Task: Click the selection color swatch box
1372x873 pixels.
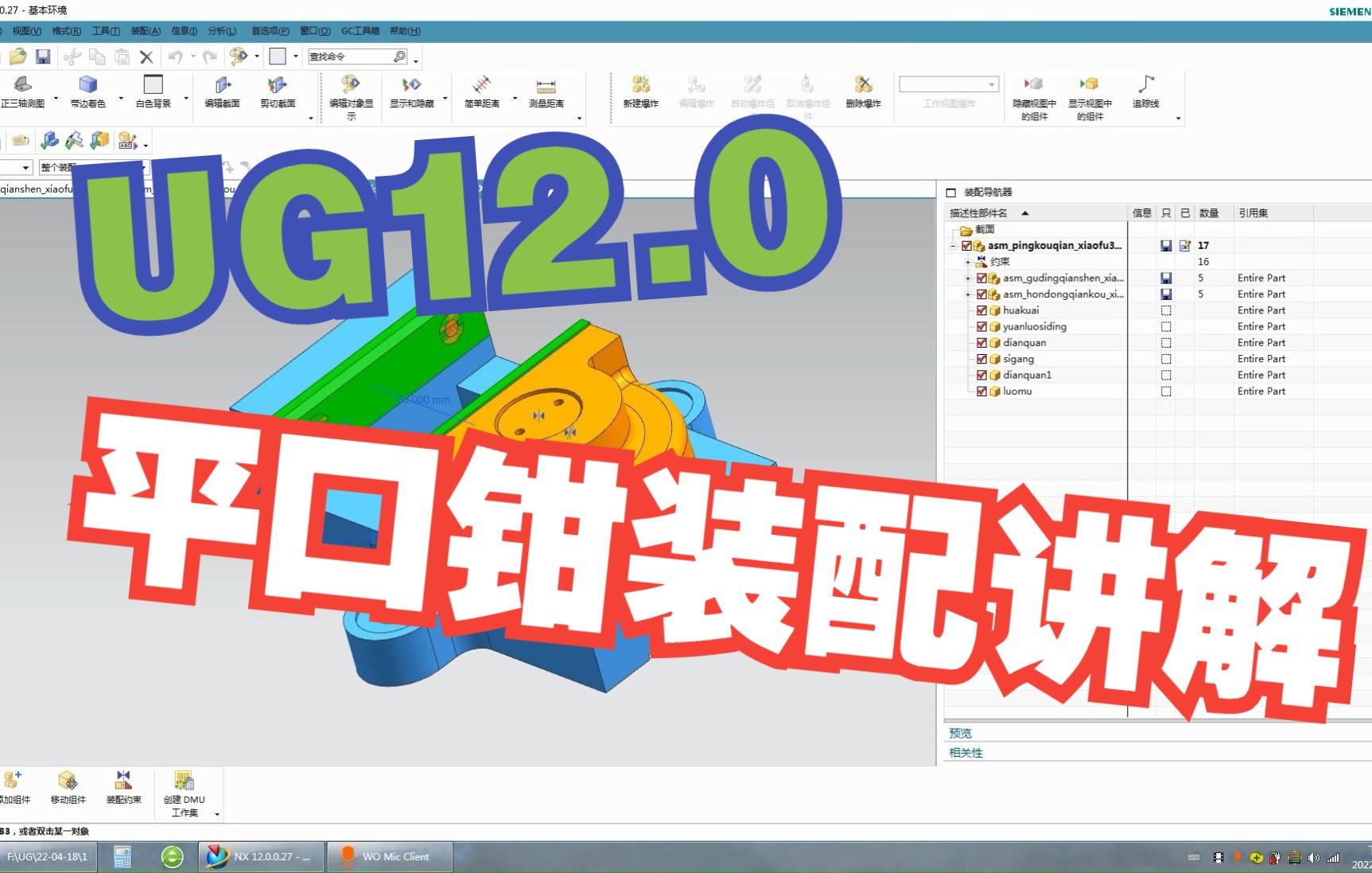Action: tap(278, 57)
